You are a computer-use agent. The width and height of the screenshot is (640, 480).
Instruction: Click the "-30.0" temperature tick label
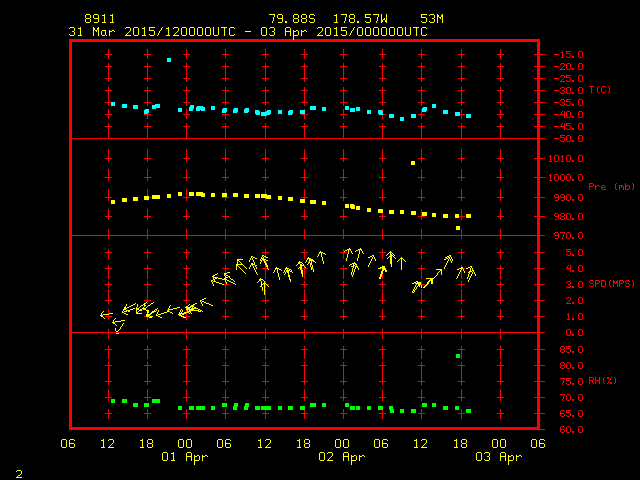tap(569, 91)
